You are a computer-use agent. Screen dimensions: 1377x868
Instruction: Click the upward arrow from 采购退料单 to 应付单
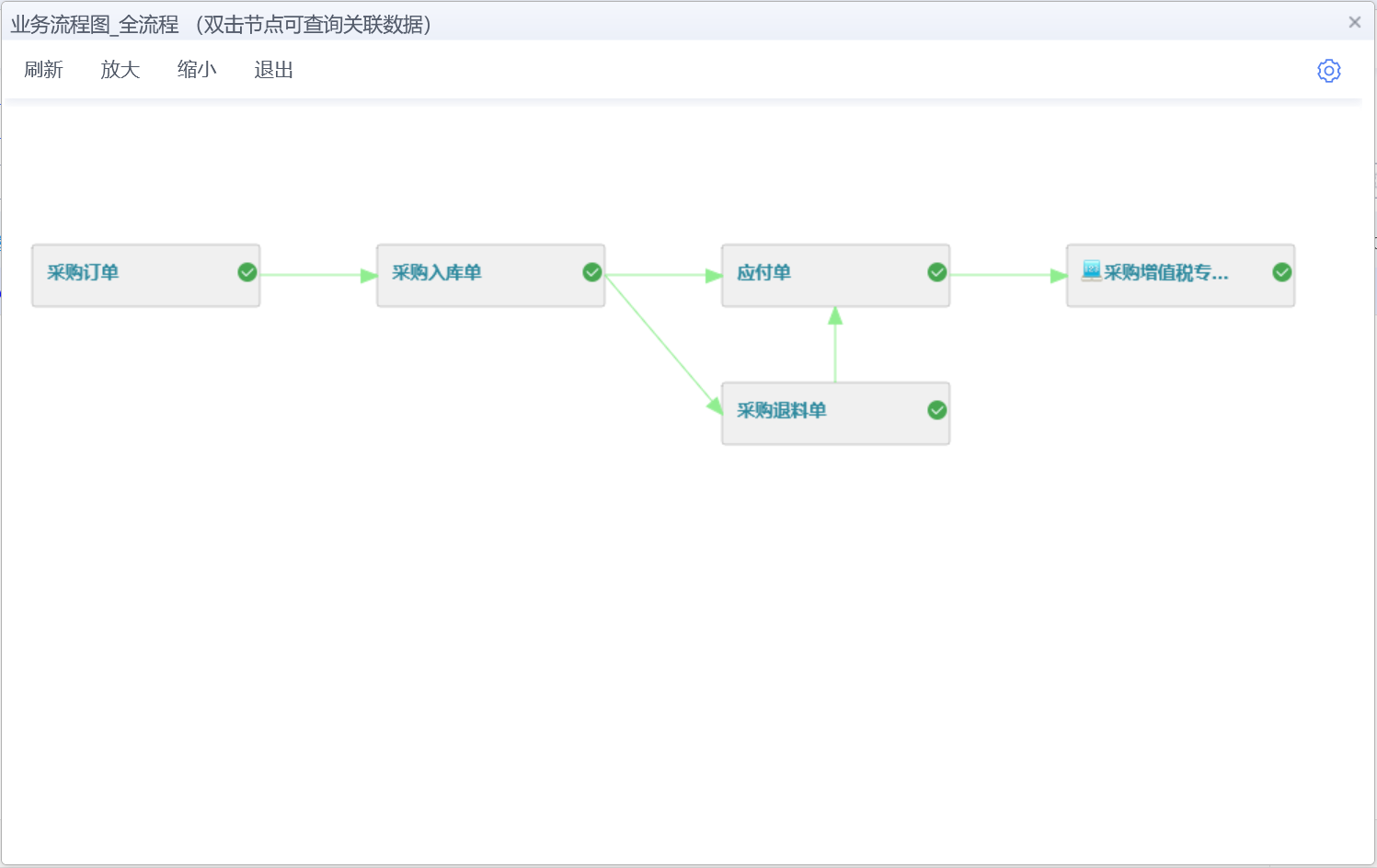click(835, 345)
